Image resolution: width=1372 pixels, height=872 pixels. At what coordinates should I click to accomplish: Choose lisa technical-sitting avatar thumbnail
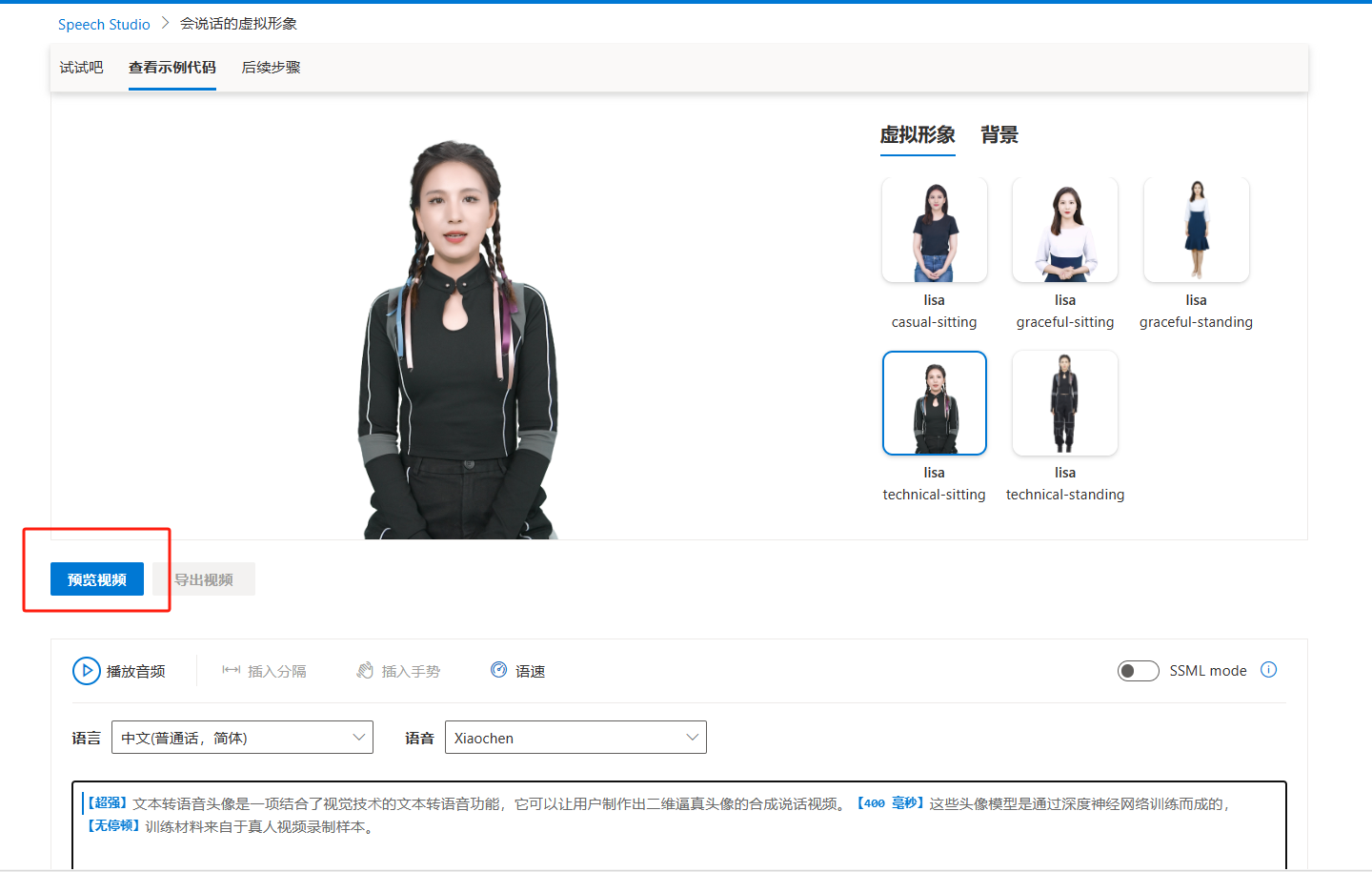pyautogui.click(x=935, y=403)
